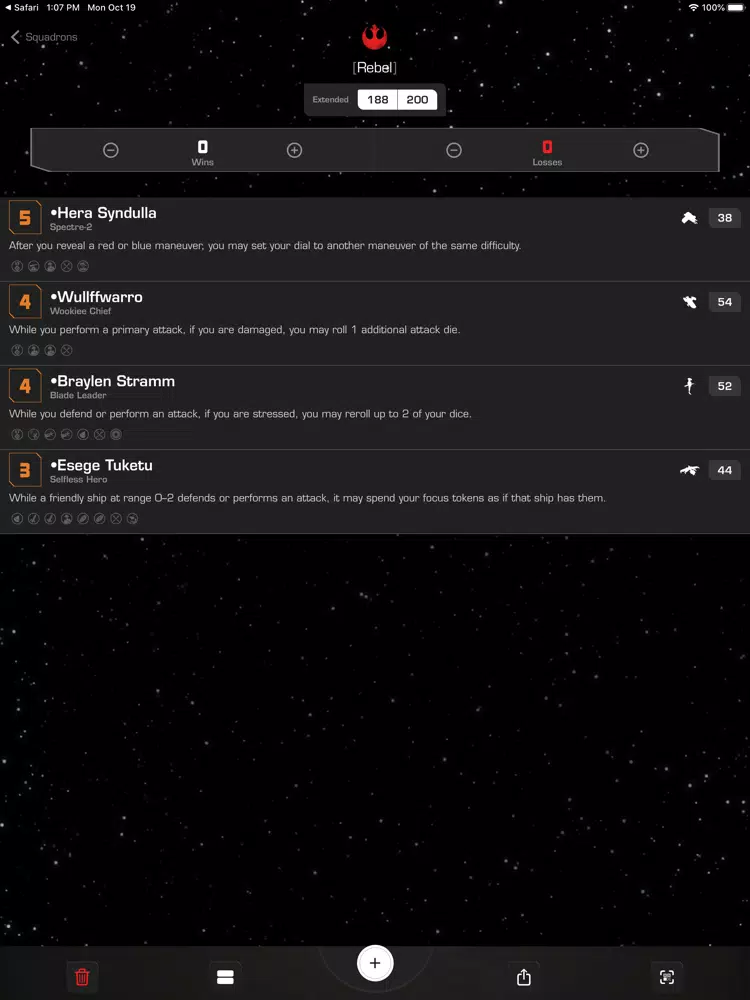Tap the Rebel faction emblem
Screen dimensions: 750x1000
[x=374, y=37]
